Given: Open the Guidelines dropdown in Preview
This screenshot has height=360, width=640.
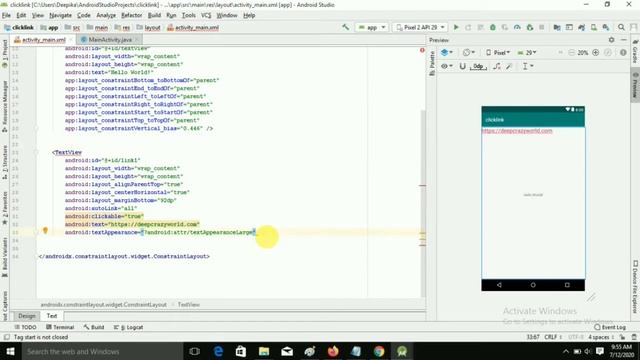Looking at the screenshot, I should coord(527,66).
